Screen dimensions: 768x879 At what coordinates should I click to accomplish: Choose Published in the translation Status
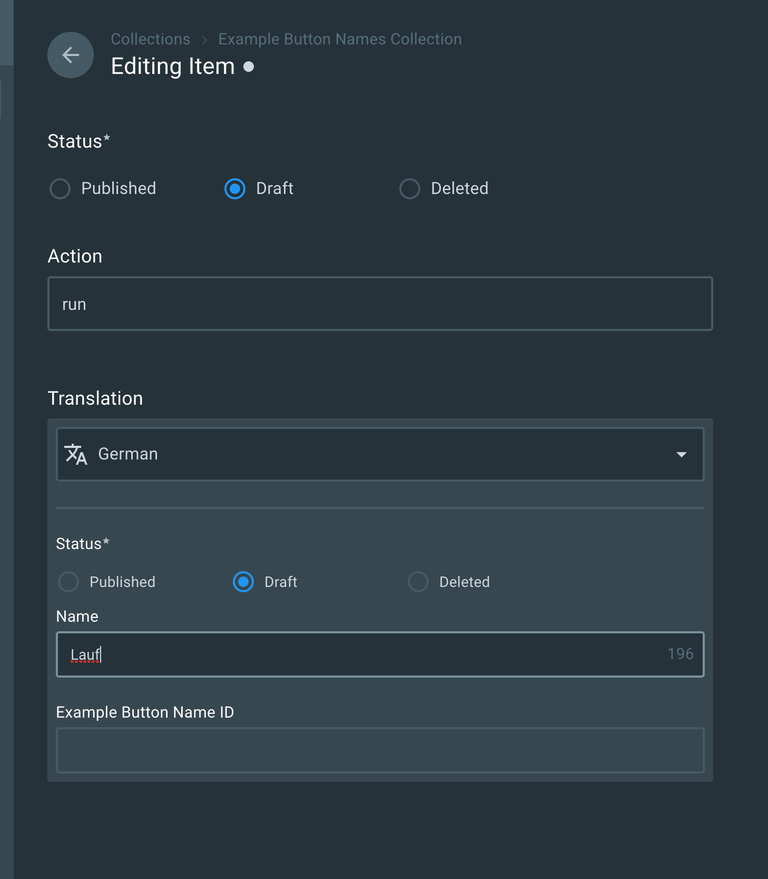(68, 582)
